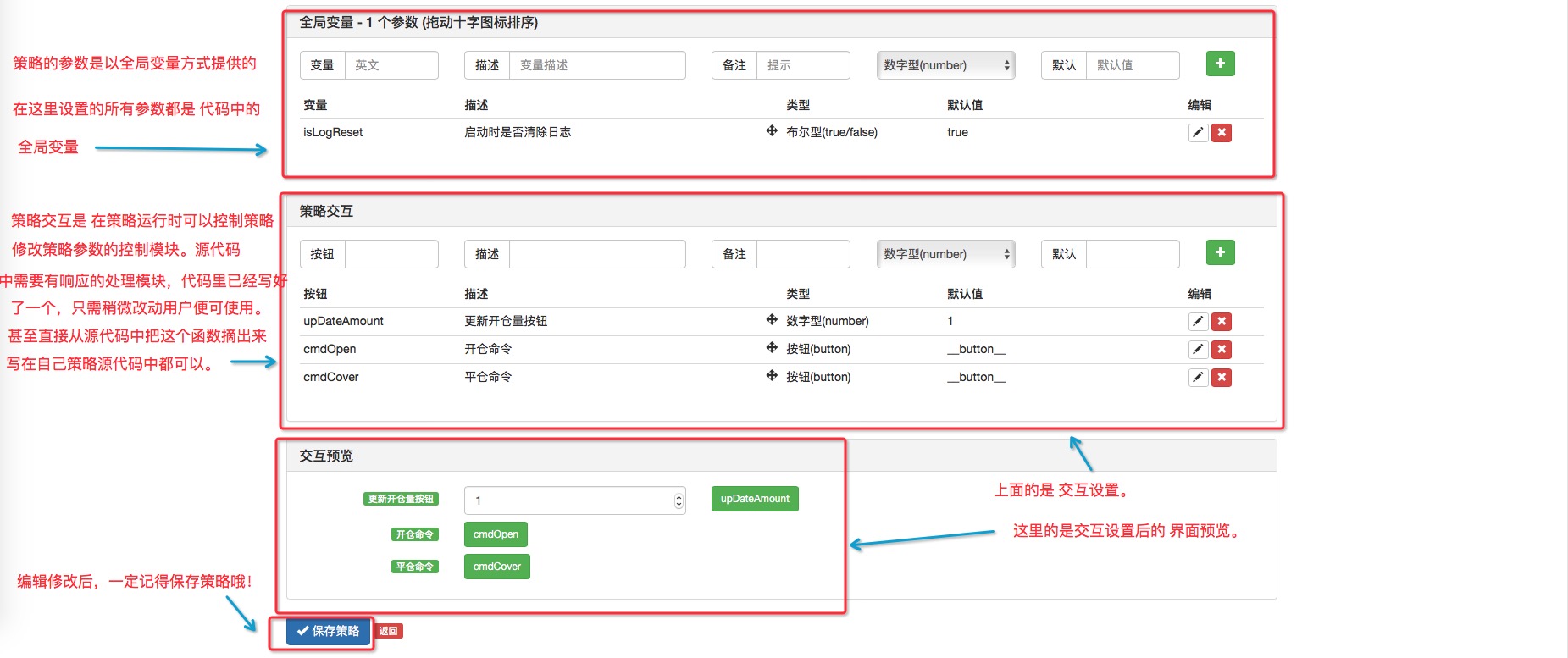Open the type dropdown in global variables section
Image resolution: width=1568 pixels, height=658 pixels.
coord(946,65)
